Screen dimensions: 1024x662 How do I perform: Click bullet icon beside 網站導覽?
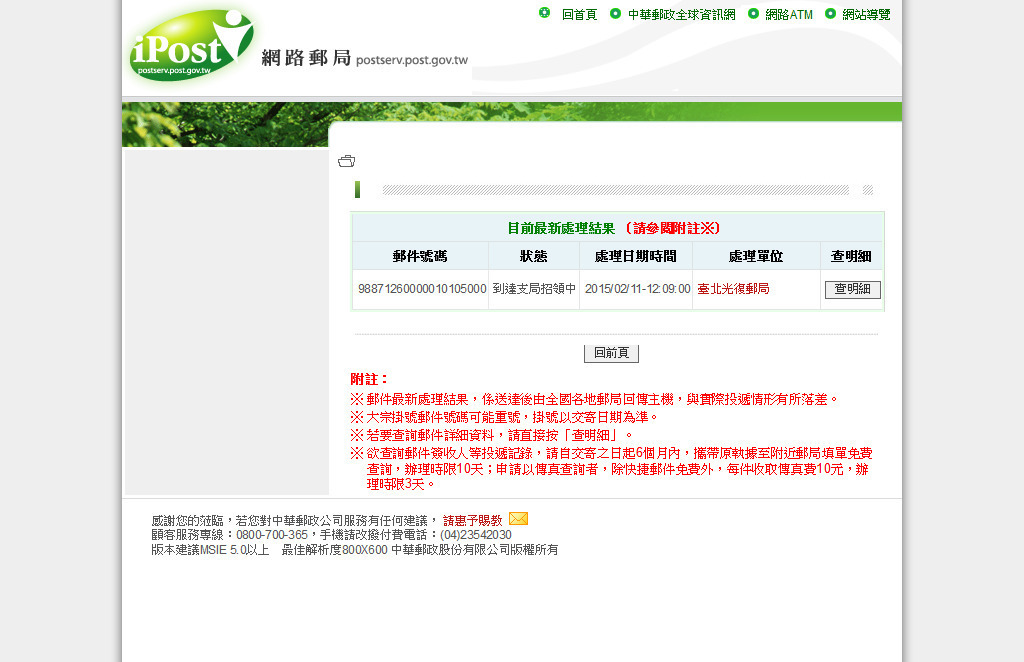pyautogui.click(x=830, y=13)
